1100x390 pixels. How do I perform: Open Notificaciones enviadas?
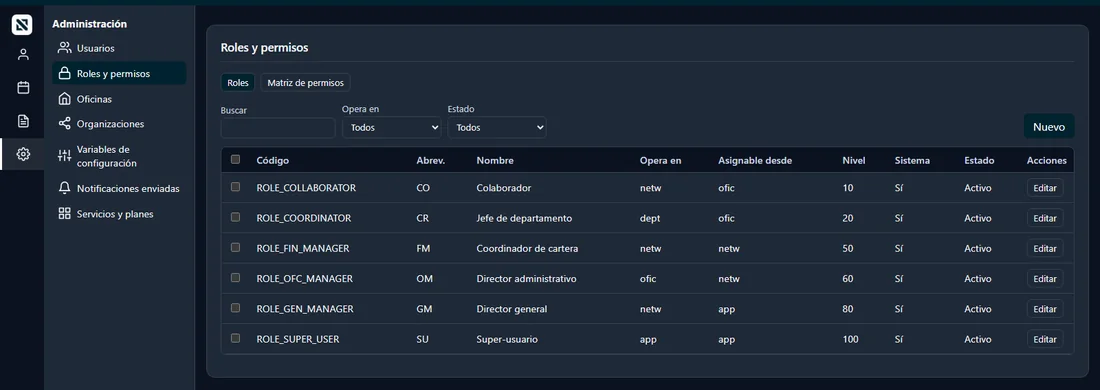pos(119,188)
